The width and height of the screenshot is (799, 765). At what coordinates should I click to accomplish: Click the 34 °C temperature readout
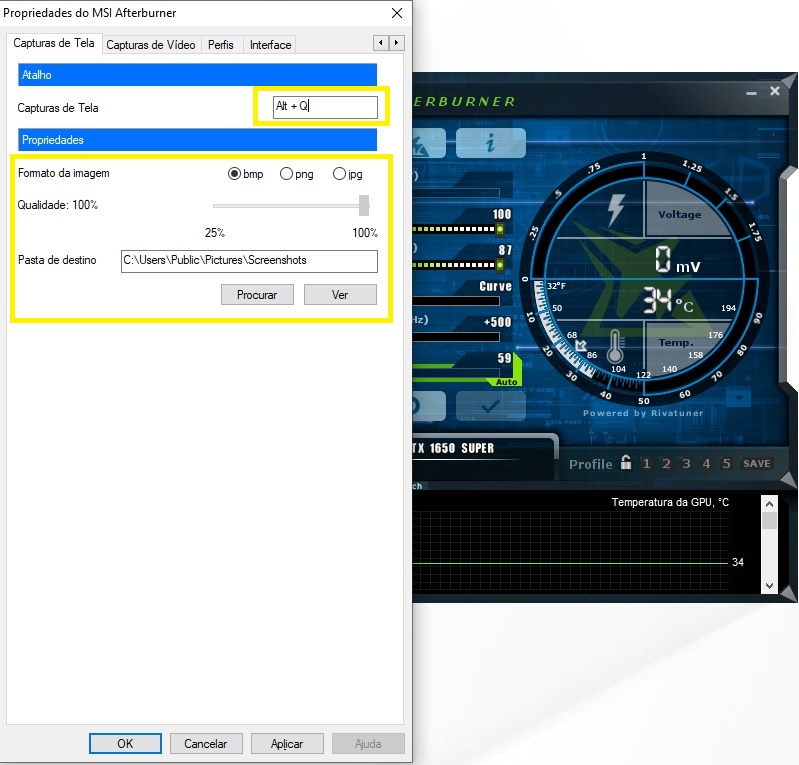coord(668,300)
